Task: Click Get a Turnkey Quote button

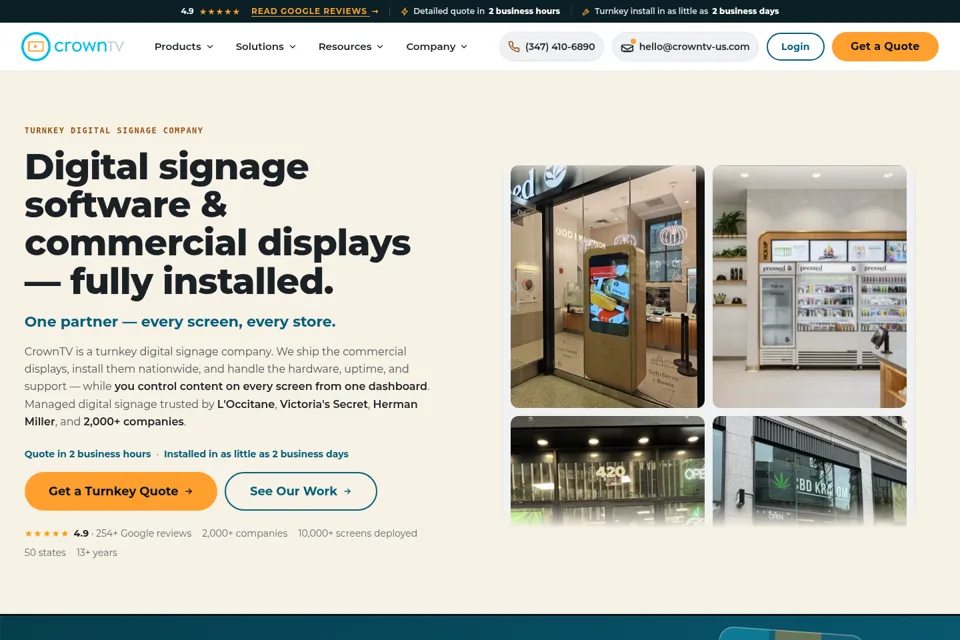Action: (x=121, y=491)
